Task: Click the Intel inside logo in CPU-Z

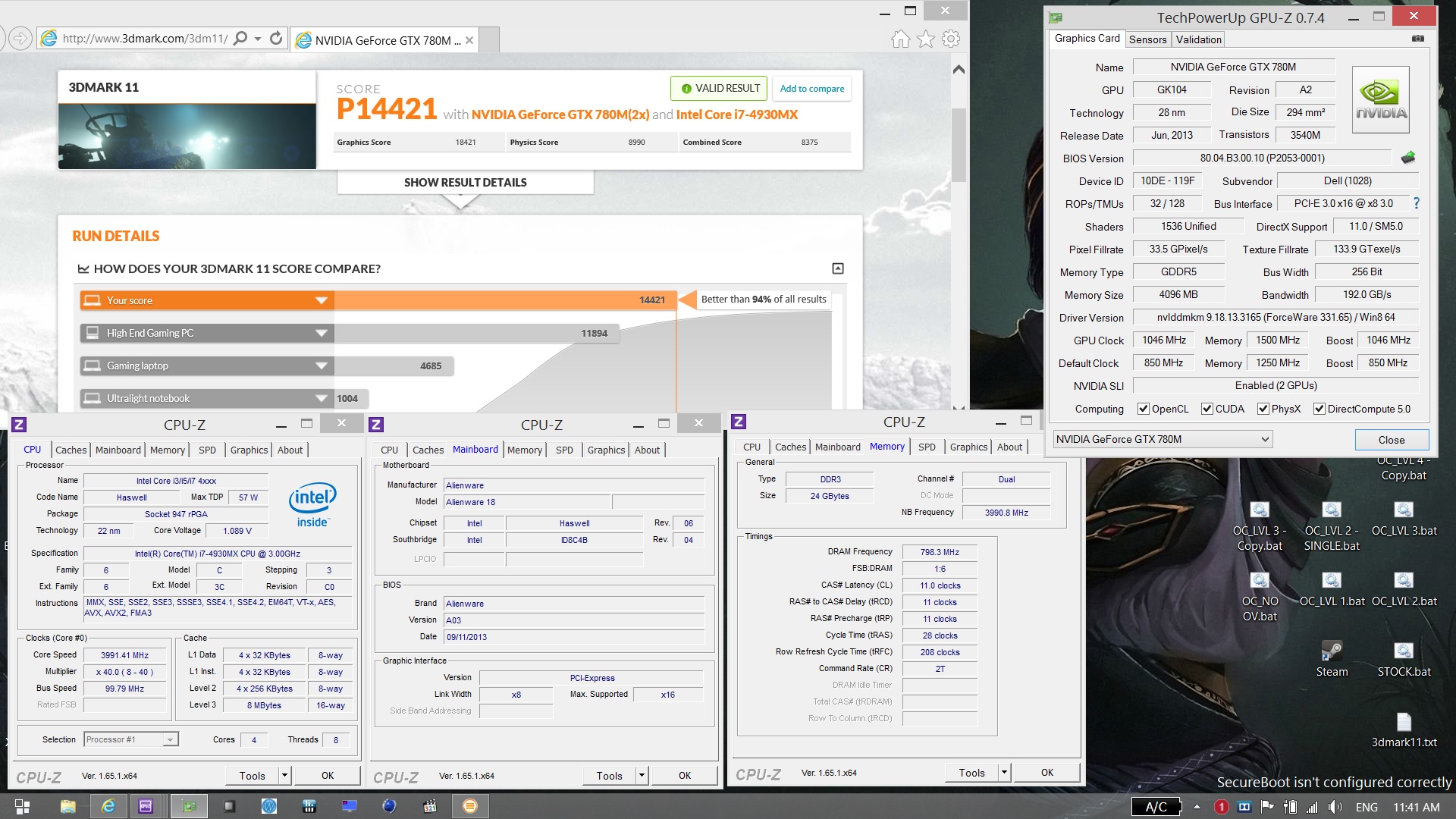Action: coord(312,504)
